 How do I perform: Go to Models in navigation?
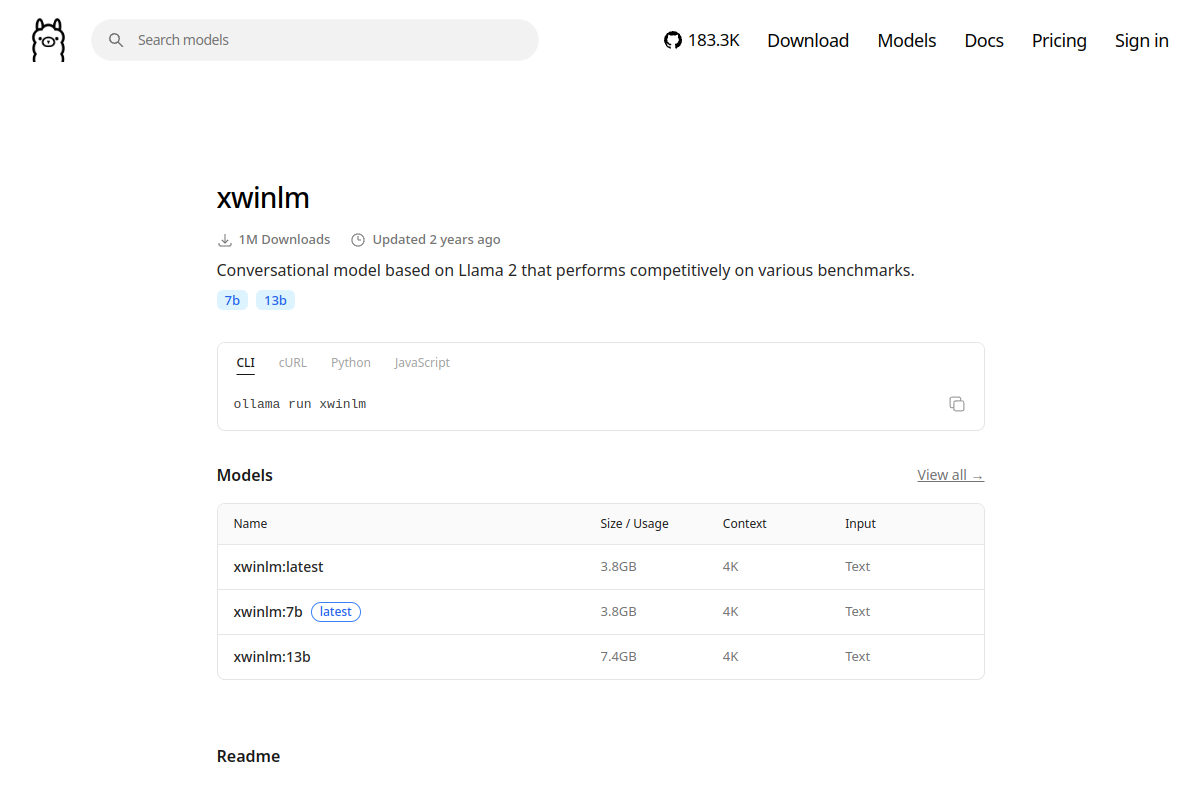point(907,40)
